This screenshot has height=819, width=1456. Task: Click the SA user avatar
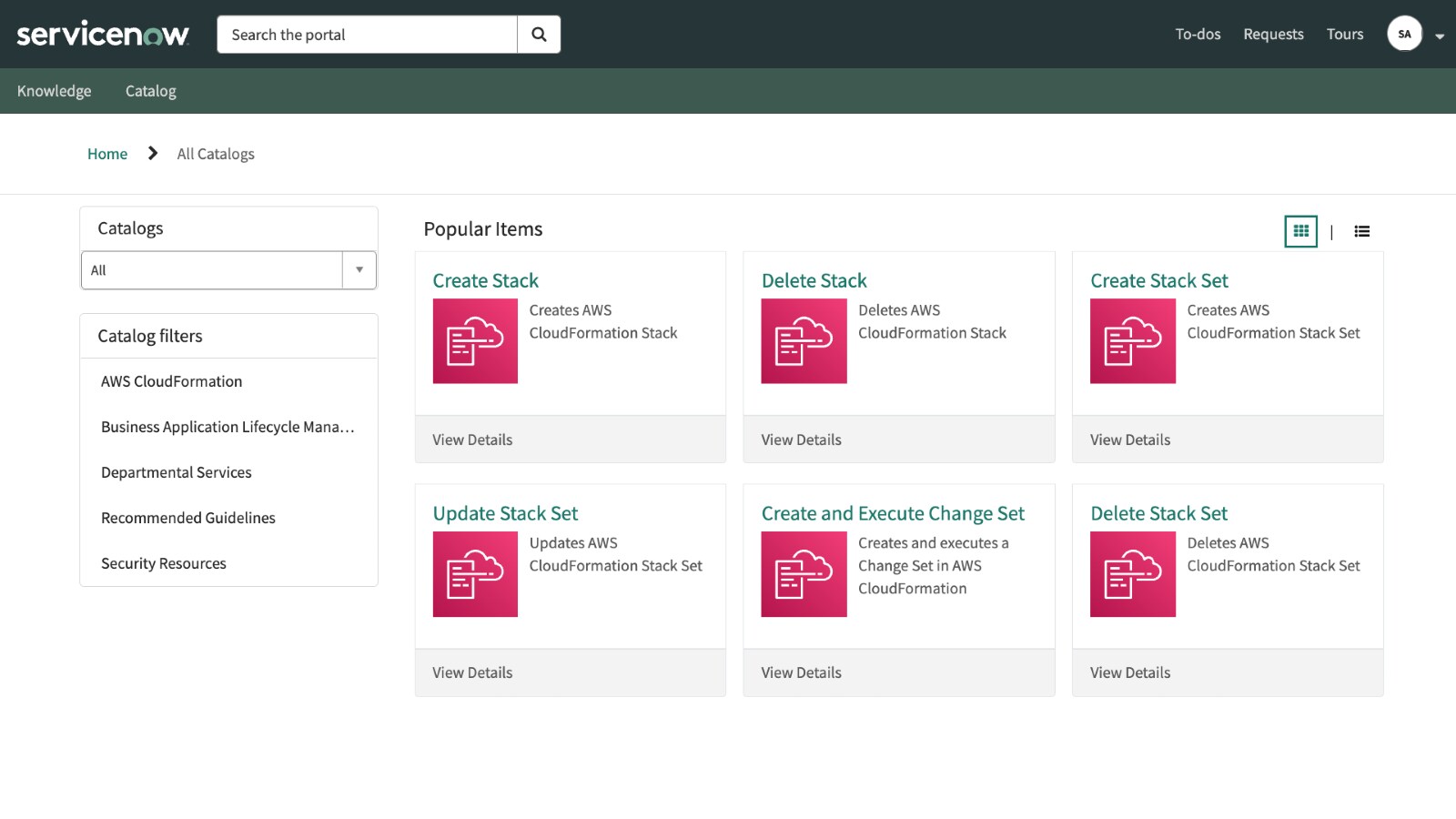[x=1404, y=35]
